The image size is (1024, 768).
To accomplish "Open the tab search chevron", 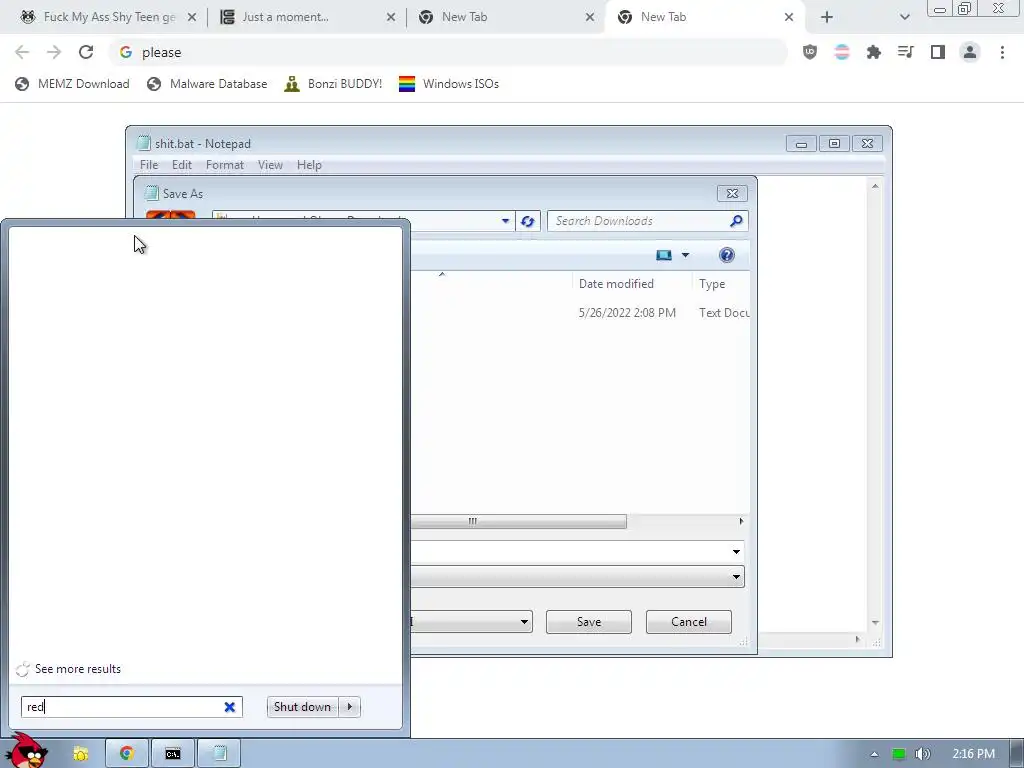I will [904, 17].
